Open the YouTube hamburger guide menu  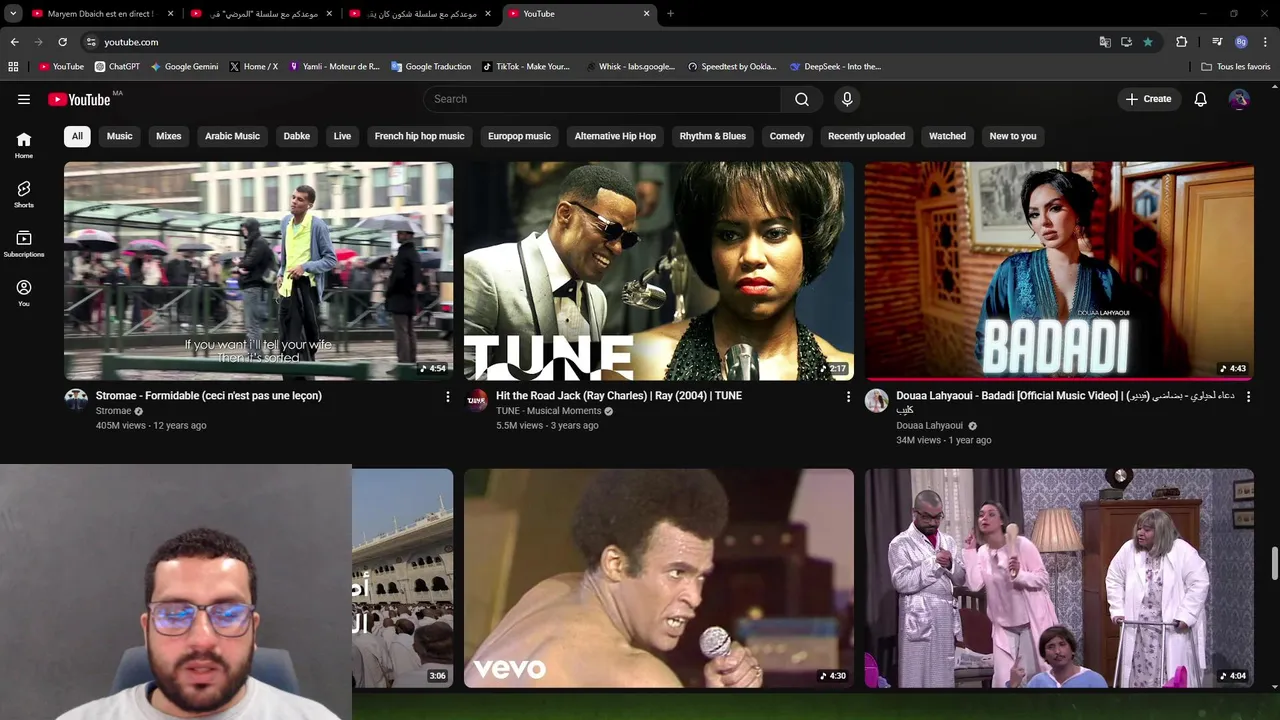[24, 99]
